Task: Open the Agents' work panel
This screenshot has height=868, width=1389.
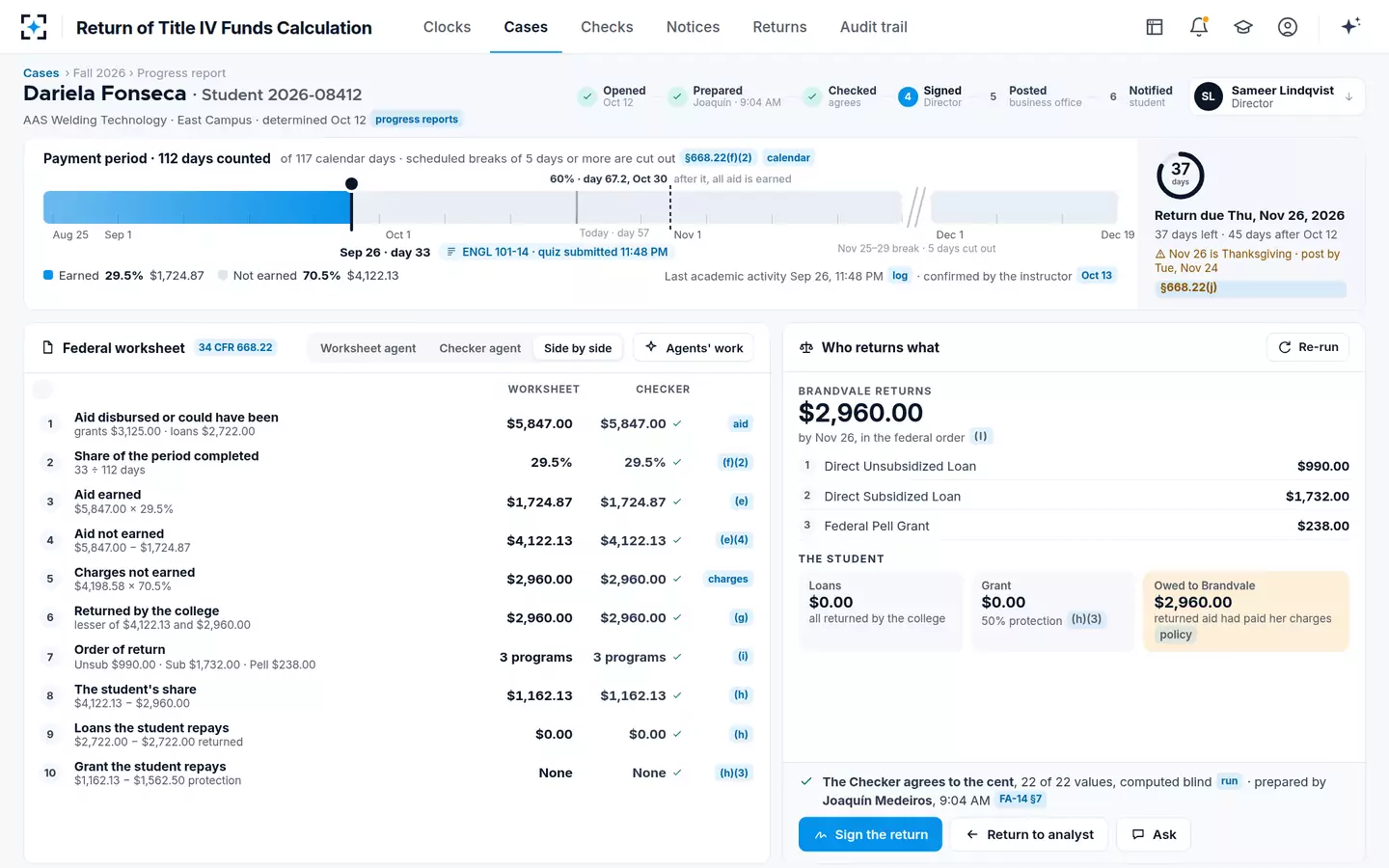Action: (694, 347)
